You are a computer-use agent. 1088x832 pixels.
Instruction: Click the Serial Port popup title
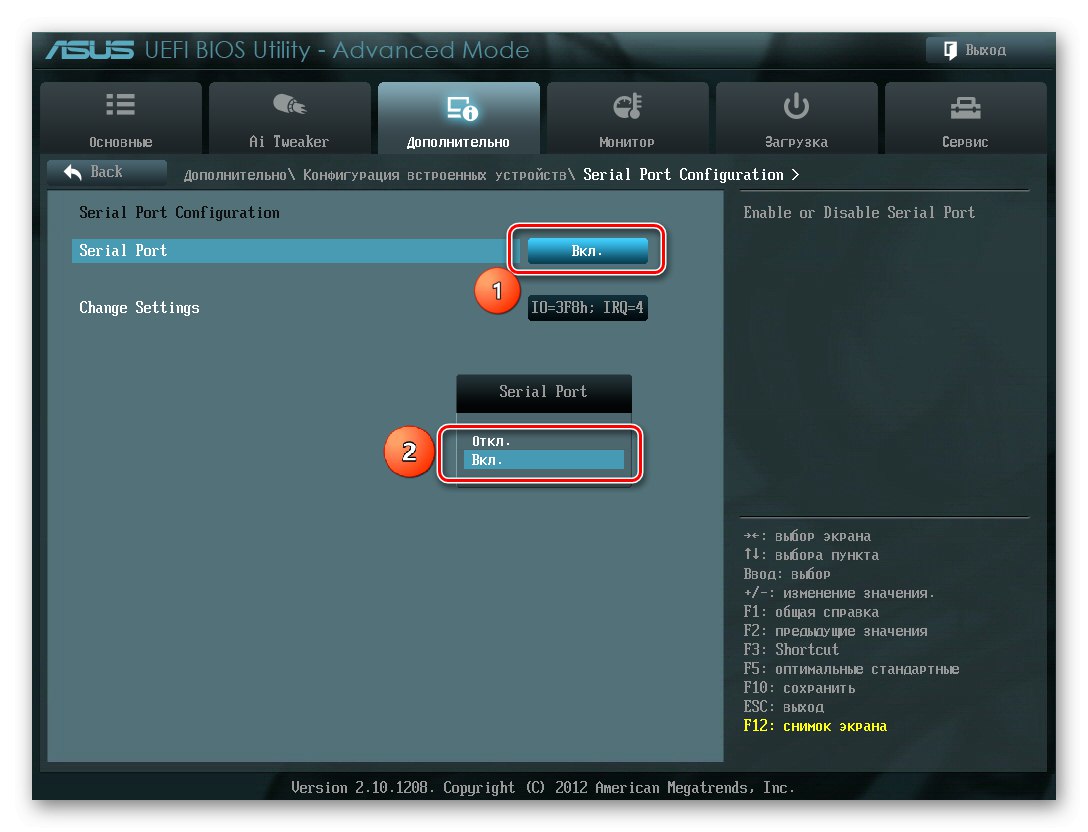pos(543,391)
